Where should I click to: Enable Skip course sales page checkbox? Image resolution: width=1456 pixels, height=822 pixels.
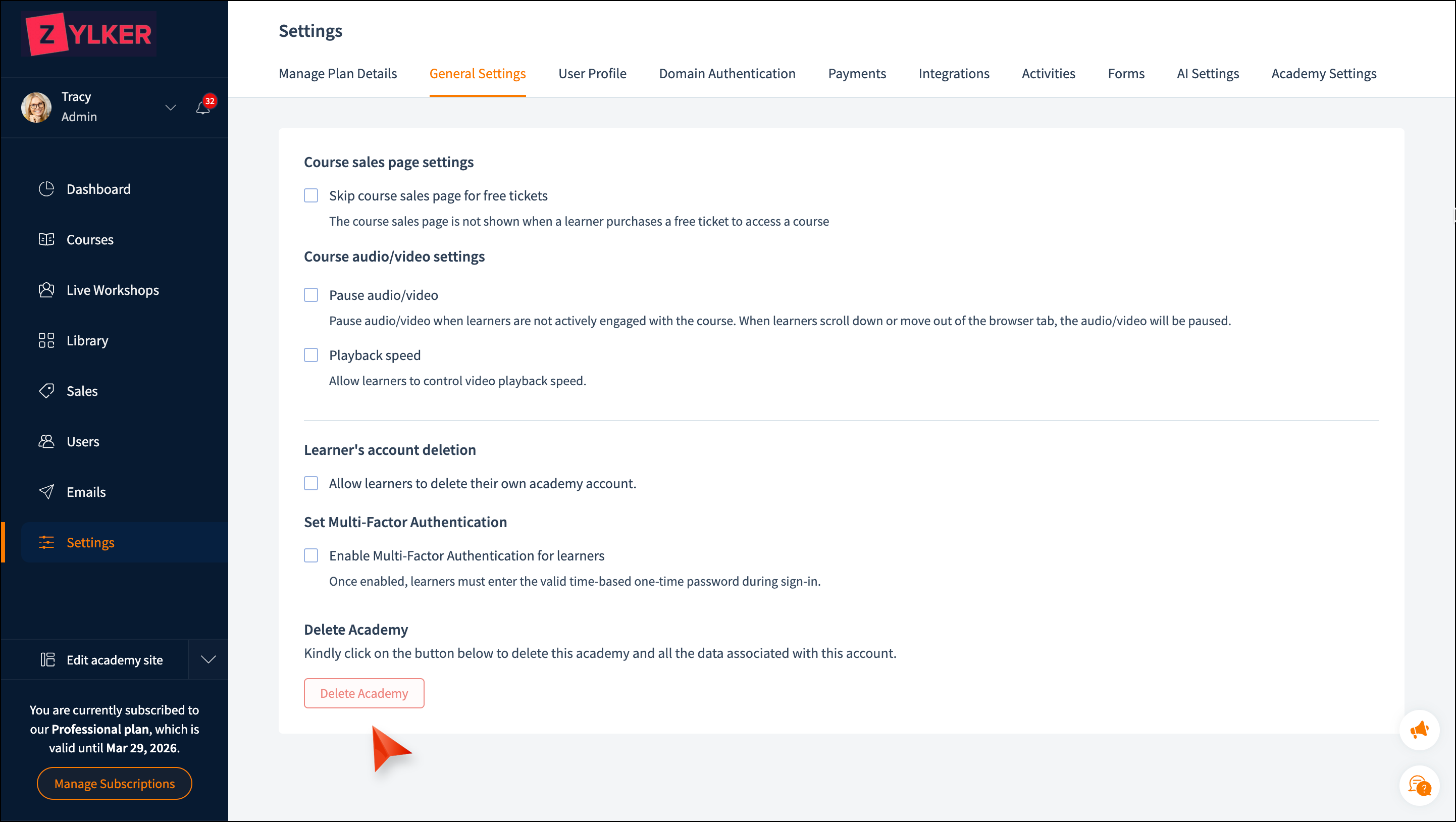(x=311, y=195)
